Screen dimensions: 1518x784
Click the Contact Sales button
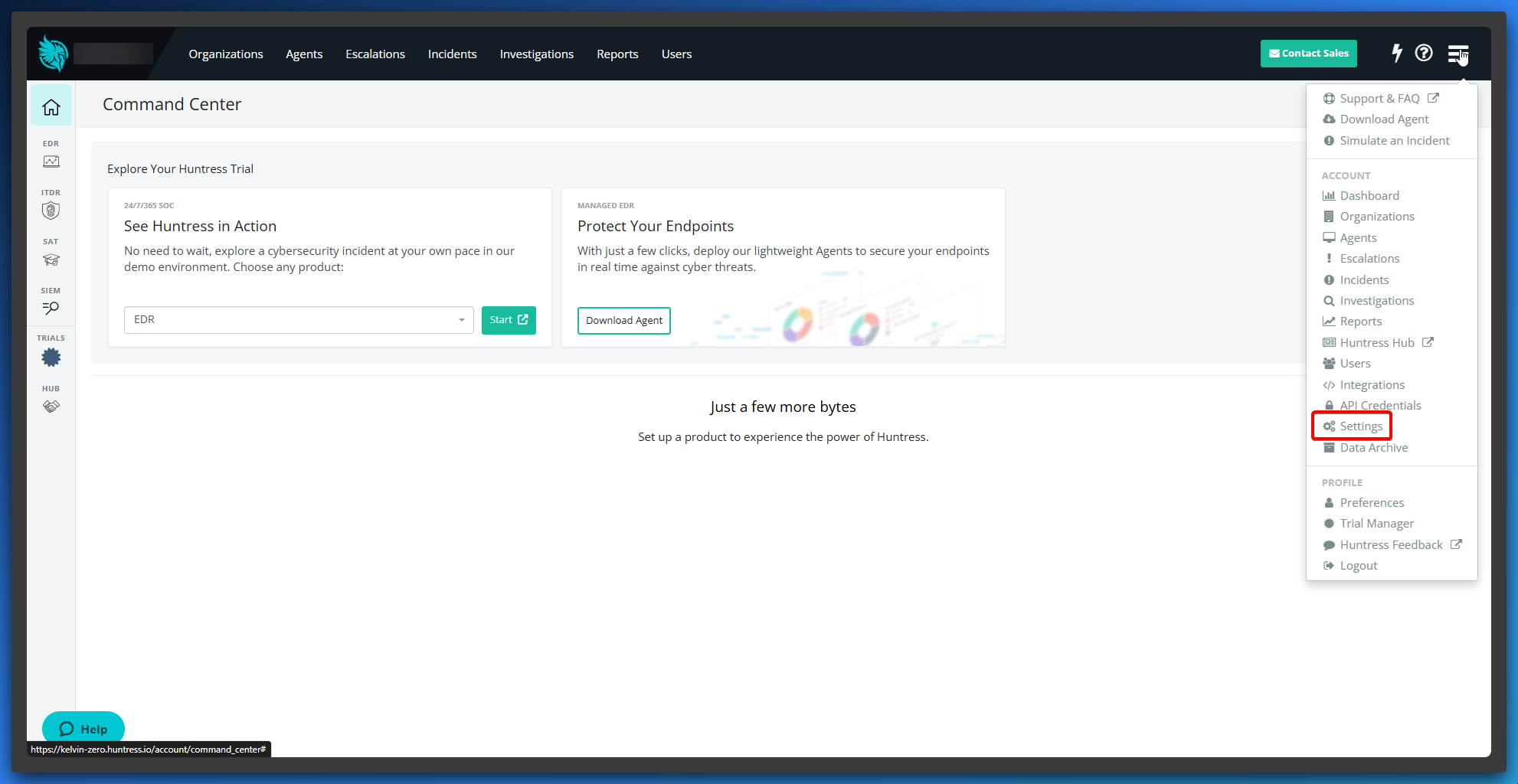(1309, 54)
